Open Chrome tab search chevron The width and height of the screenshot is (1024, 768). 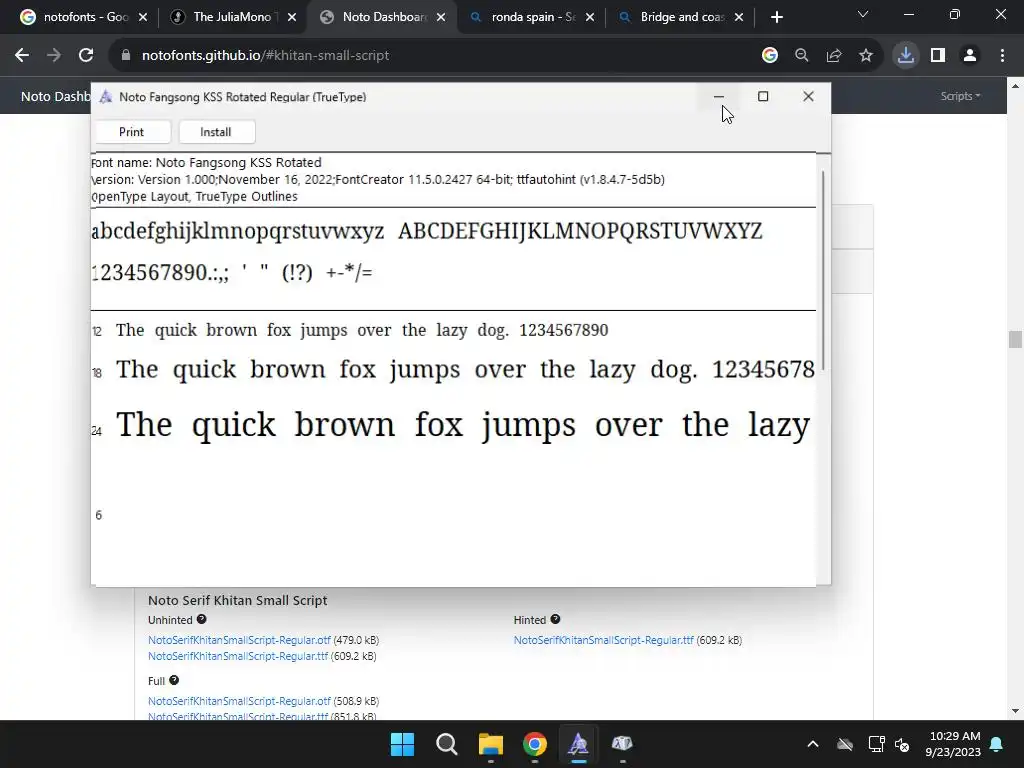(863, 14)
